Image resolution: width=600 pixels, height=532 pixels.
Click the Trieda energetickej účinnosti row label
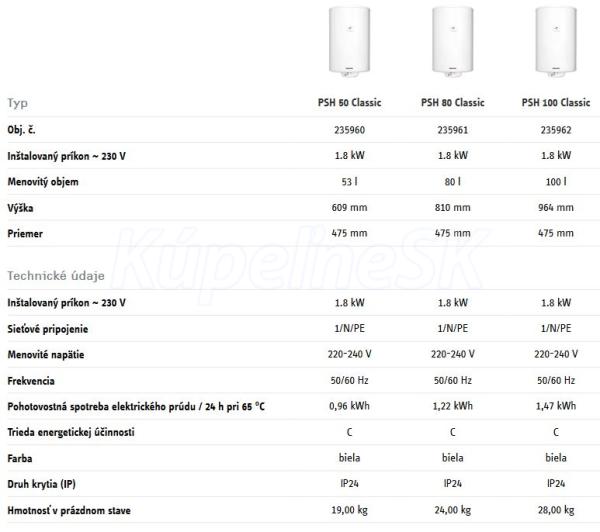pos(71,432)
